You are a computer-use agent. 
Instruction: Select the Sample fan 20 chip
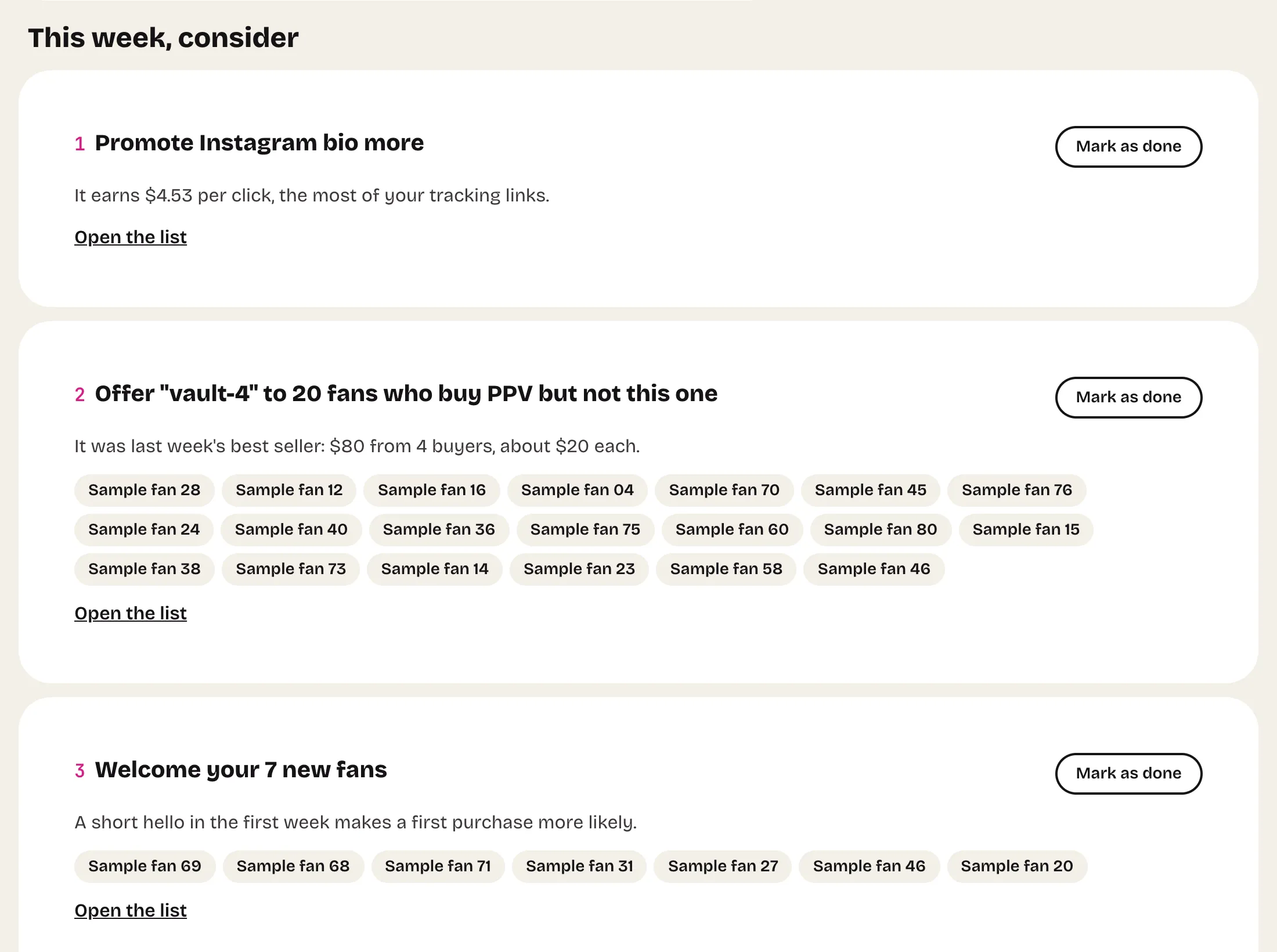(x=1017, y=866)
